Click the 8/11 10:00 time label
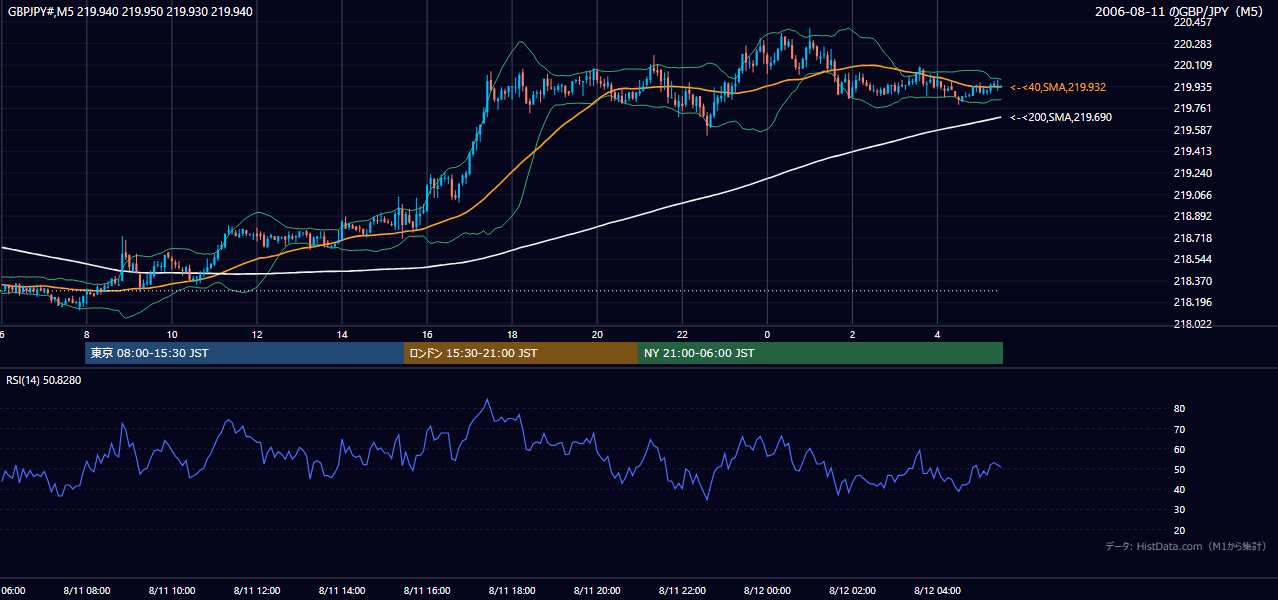This screenshot has width=1278, height=600. click(172, 591)
